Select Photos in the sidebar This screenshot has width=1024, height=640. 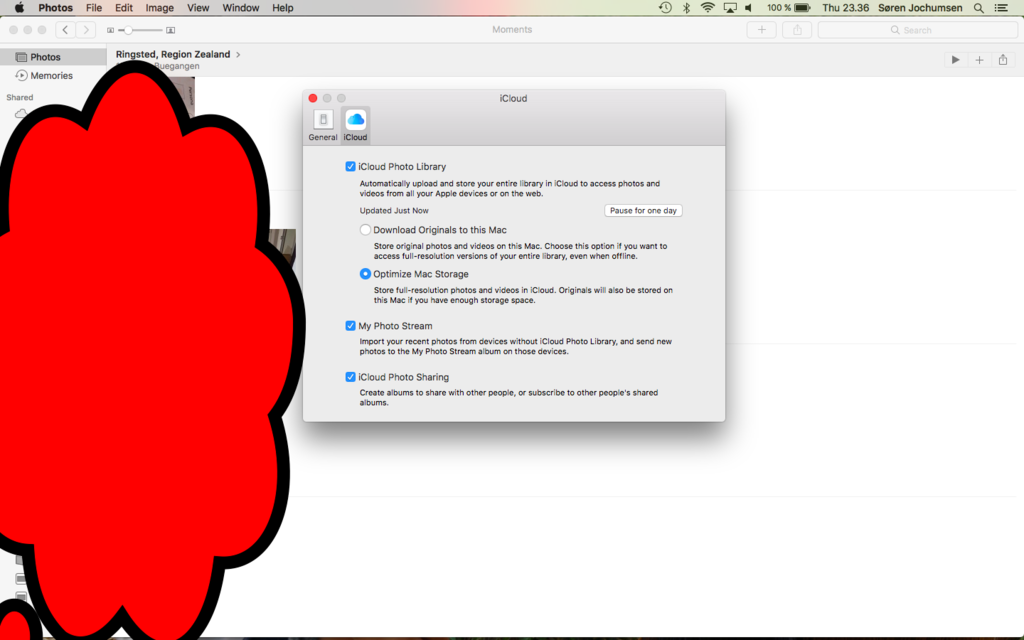(x=53, y=57)
